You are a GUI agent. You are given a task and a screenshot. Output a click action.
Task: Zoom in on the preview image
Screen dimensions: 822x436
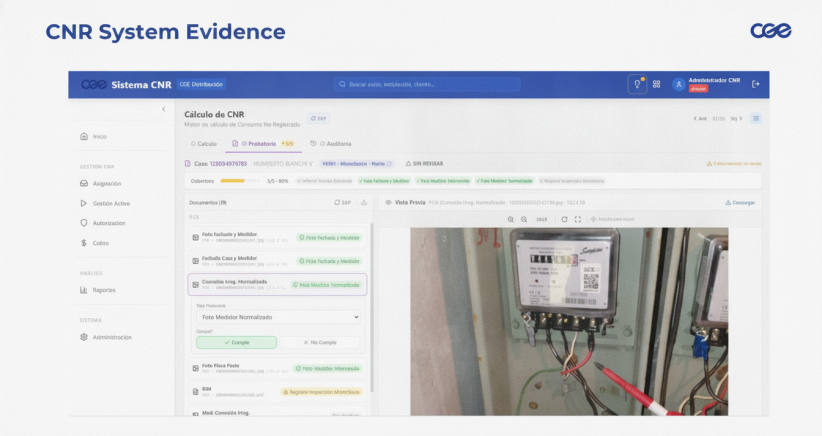coord(511,219)
